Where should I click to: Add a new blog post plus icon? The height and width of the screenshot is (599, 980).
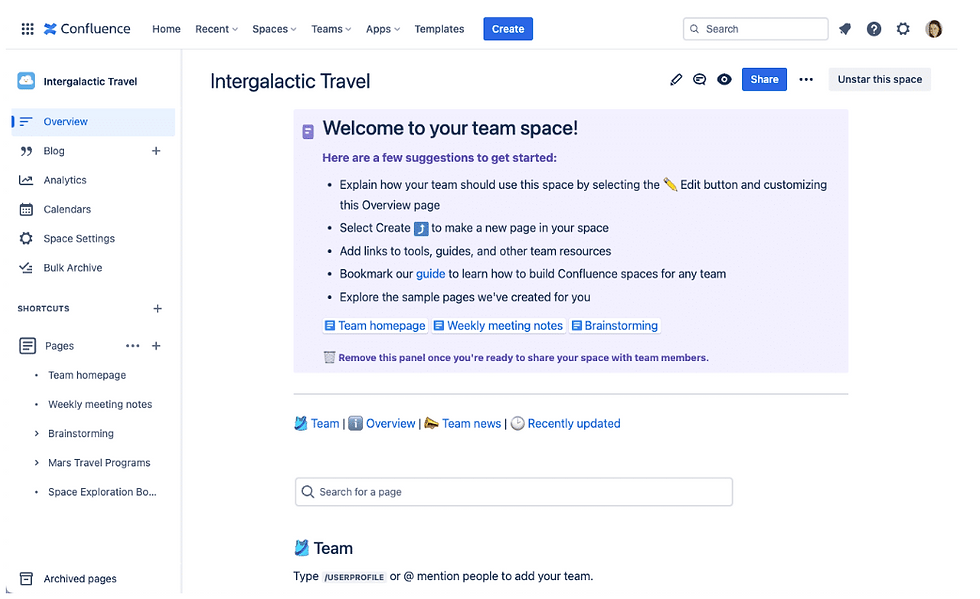click(156, 151)
